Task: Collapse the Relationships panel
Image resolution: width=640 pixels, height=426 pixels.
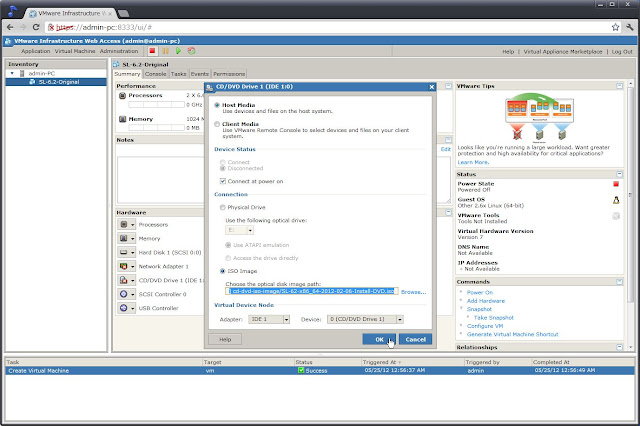Action: pyautogui.click(x=620, y=347)
